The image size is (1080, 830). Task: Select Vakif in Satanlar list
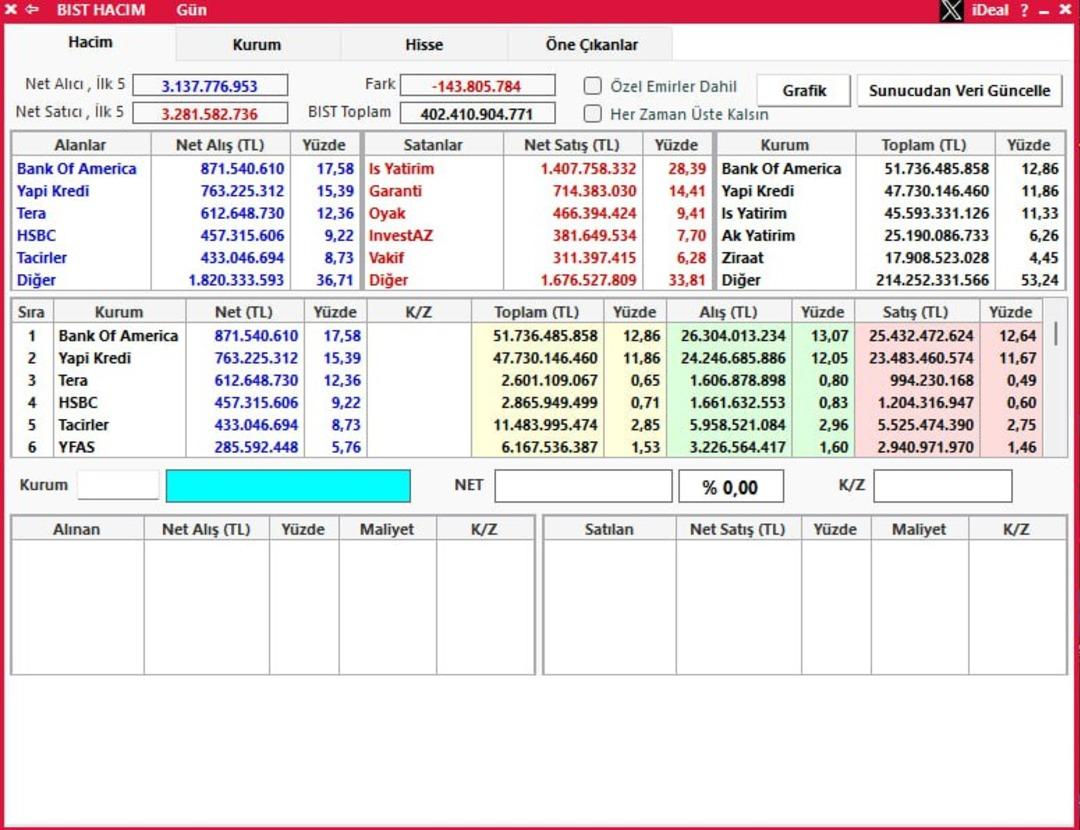tap(386, 258)
